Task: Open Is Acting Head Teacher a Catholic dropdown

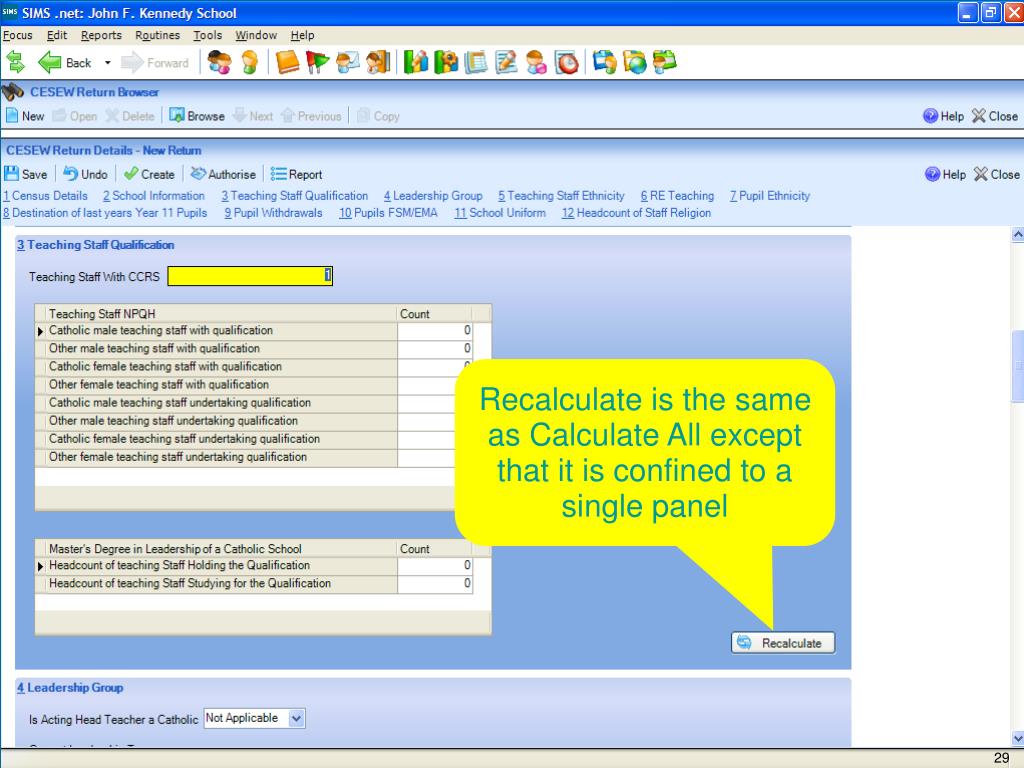Action: coord(296,718)
